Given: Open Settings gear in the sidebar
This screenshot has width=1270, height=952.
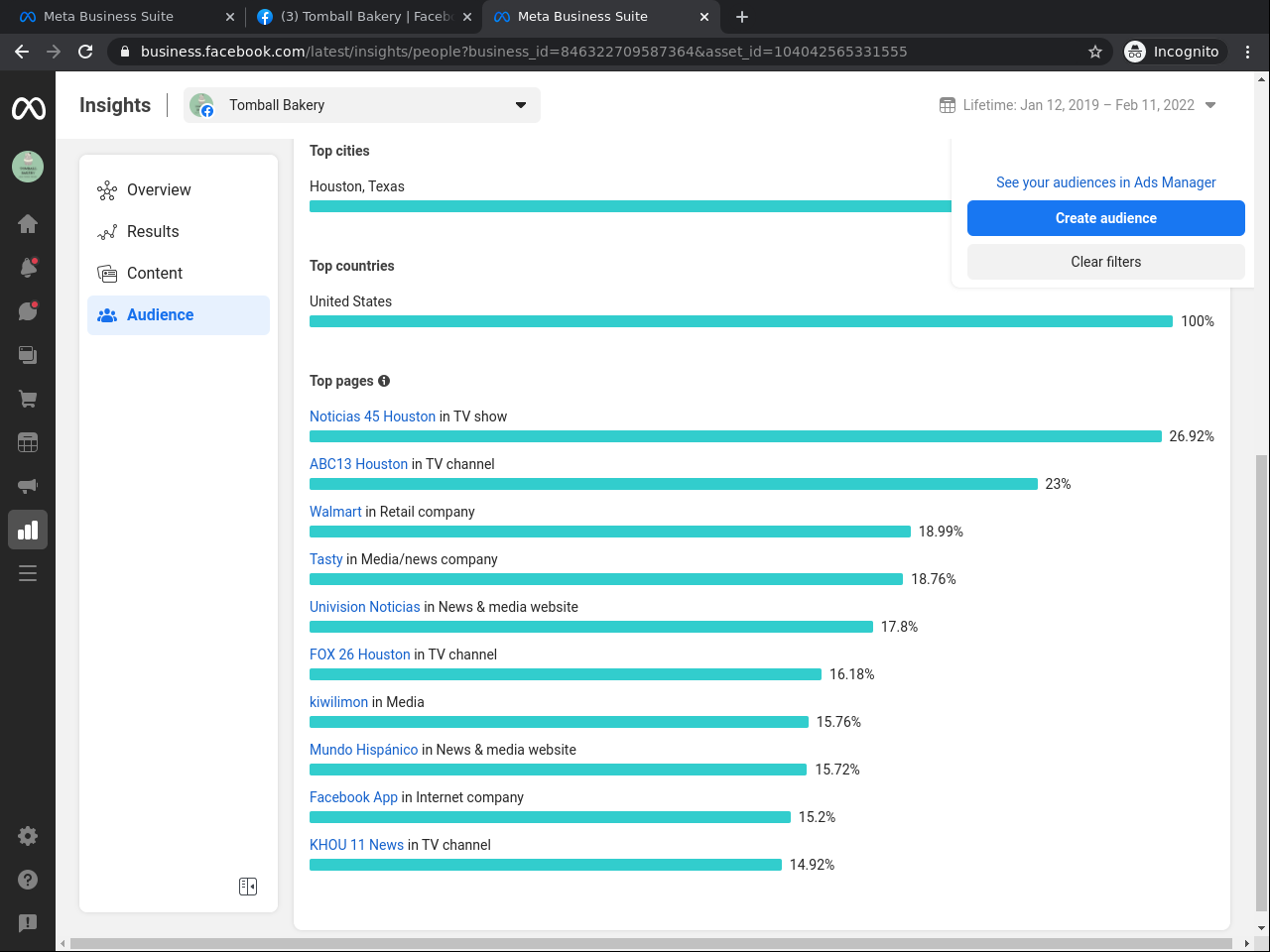Looking at the screenshot, I should [28, 836].
